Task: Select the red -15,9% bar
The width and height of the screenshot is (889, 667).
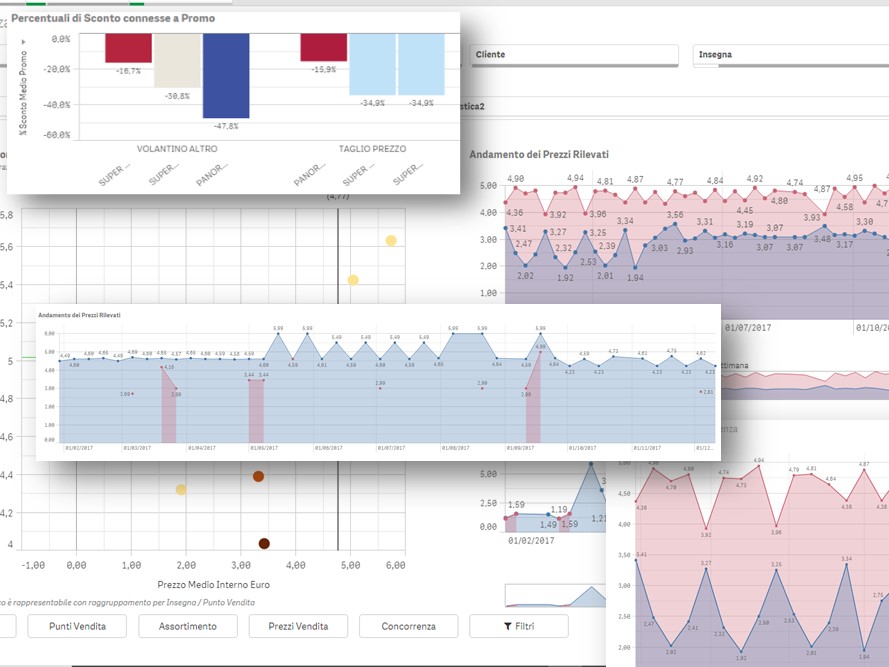Action: [x=324, y=48]
